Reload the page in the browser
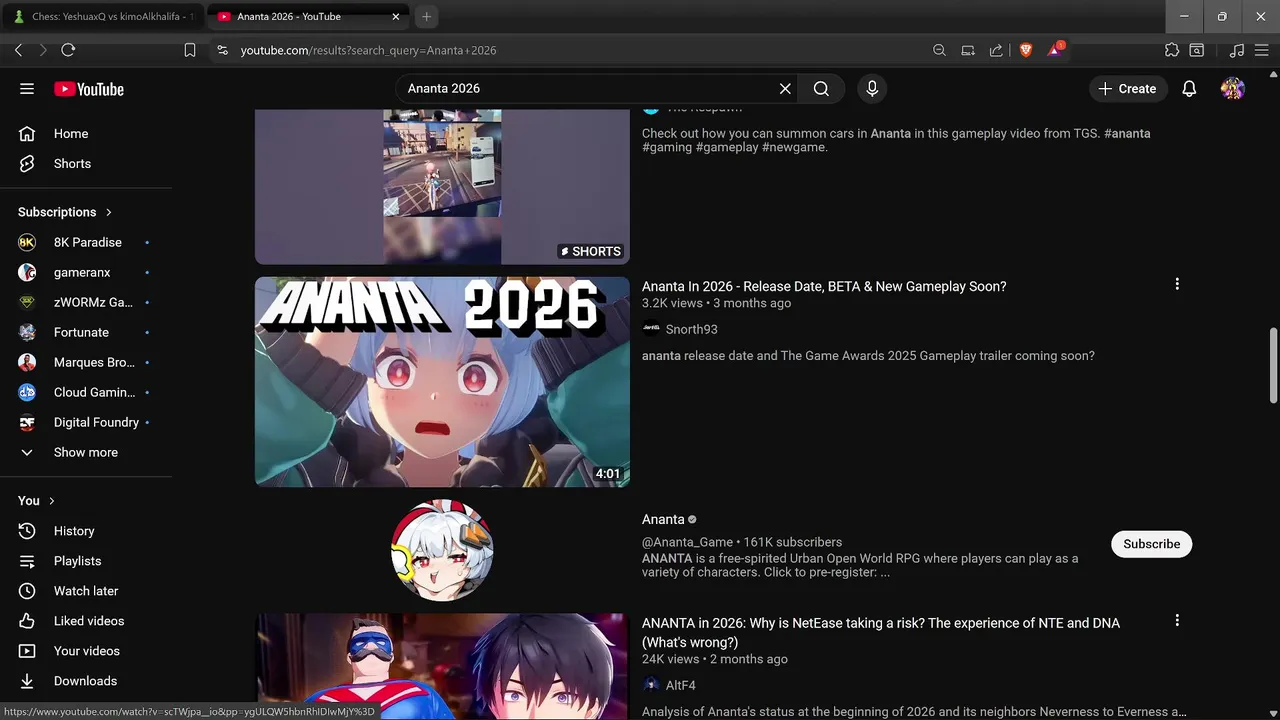1280x720 pixels. (68, 50)
